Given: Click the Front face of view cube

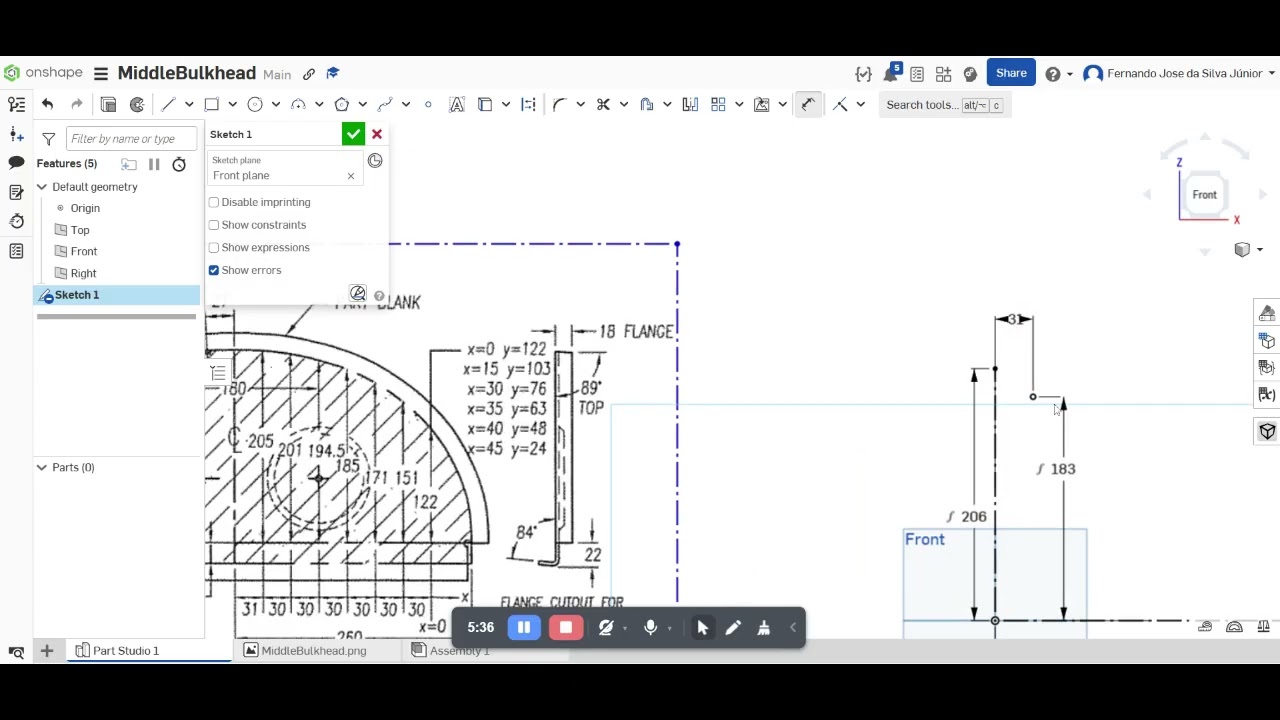Looking at the screenshot, I should pyautogui.click(x=1204, y=195).
